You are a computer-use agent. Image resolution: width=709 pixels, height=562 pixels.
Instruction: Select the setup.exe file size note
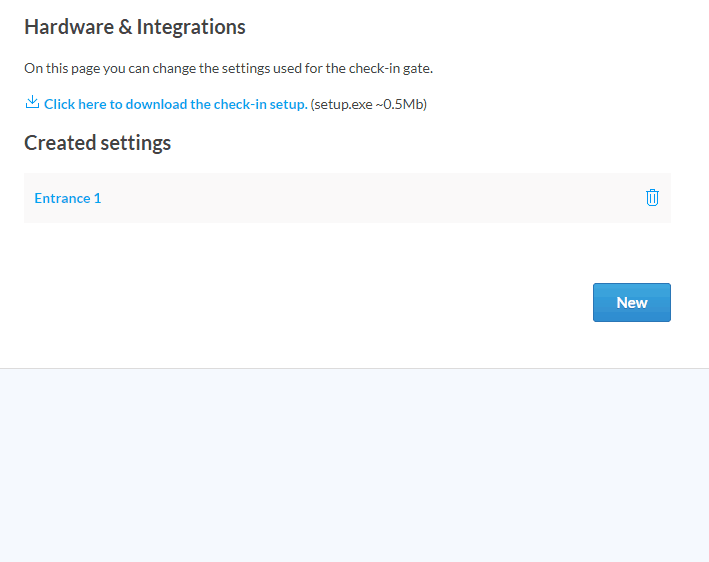coord(369,104)
